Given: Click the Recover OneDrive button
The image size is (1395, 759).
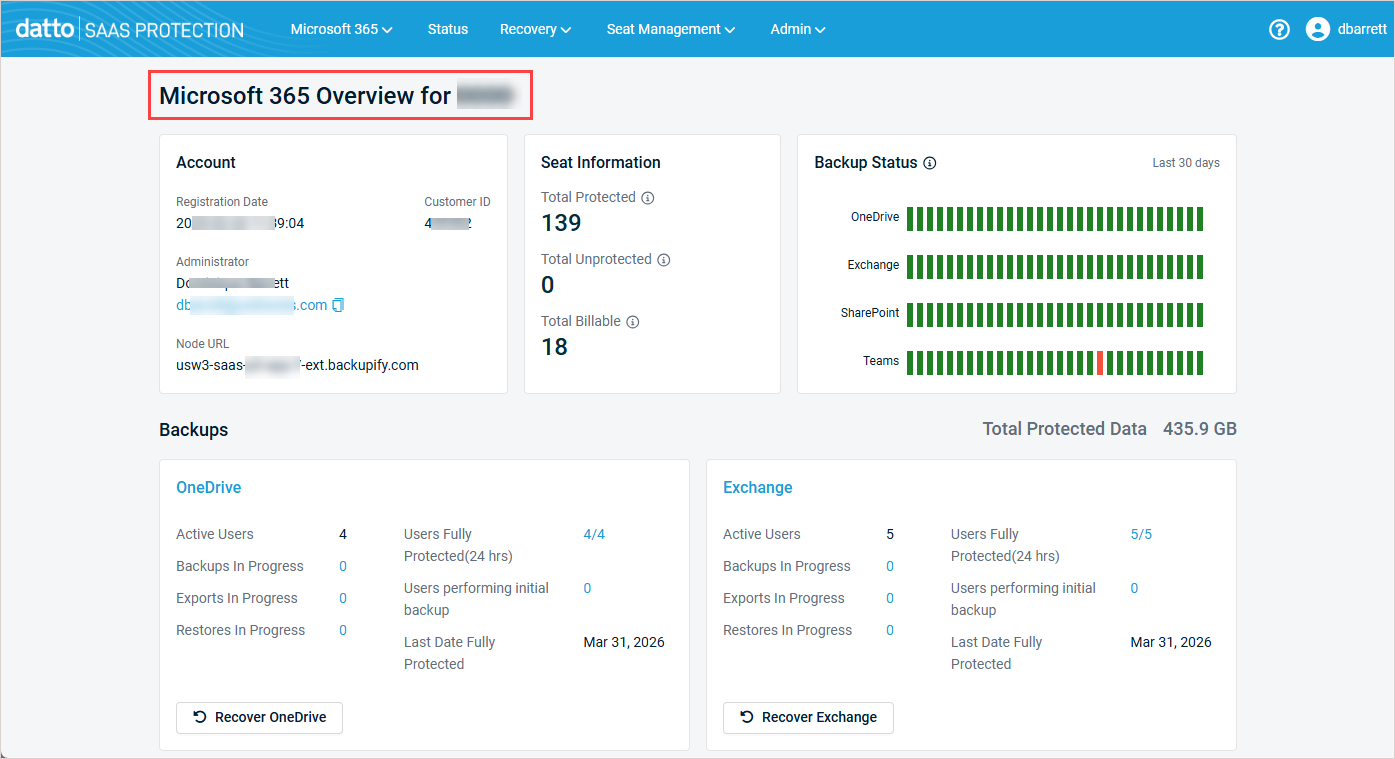Looking at the screenshot, I should pos(259,717).
